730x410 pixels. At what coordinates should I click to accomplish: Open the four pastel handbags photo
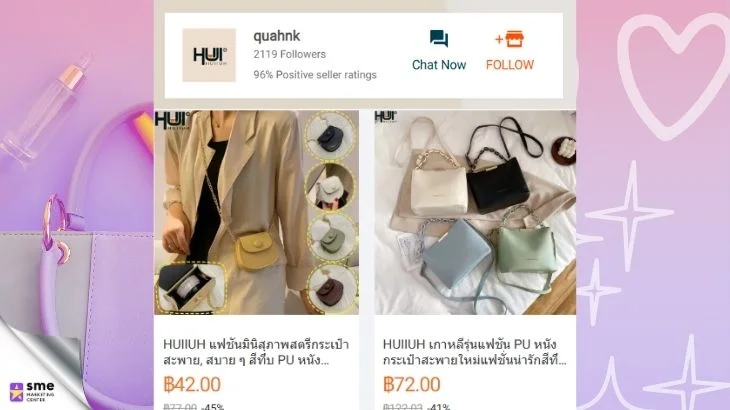pyautogui.click(x=475, y=212)
